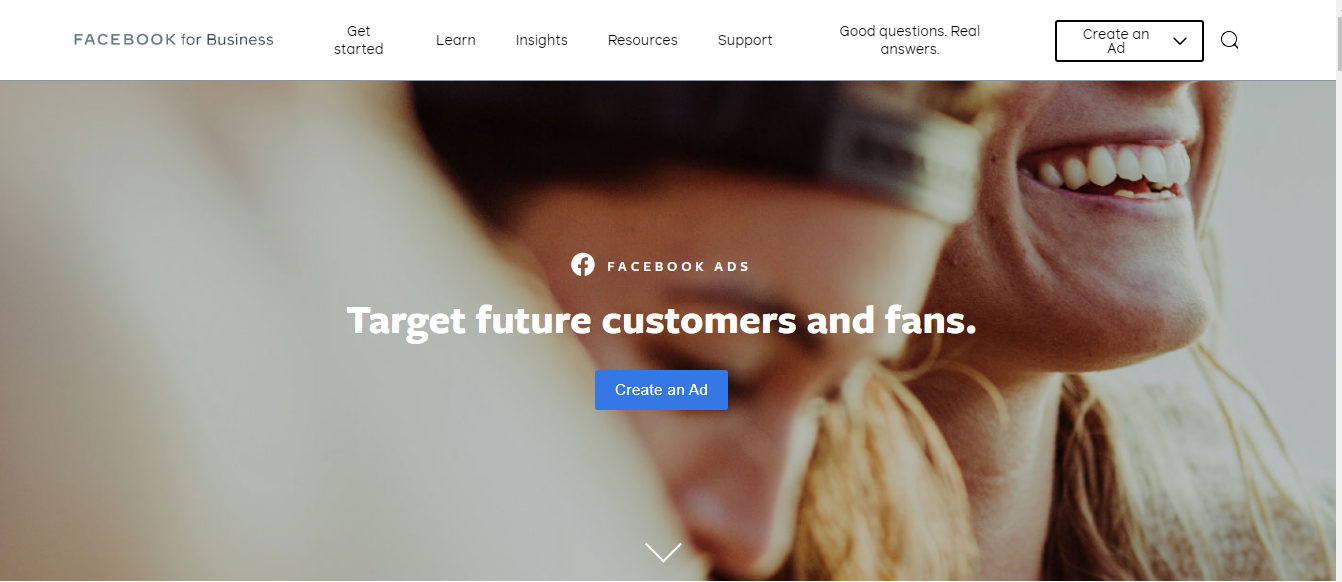Open search with the magnifier icon
Image resolution: width=1342 pixels, height=582 pixels.
pyautogui.click(x=1230, y=40)
